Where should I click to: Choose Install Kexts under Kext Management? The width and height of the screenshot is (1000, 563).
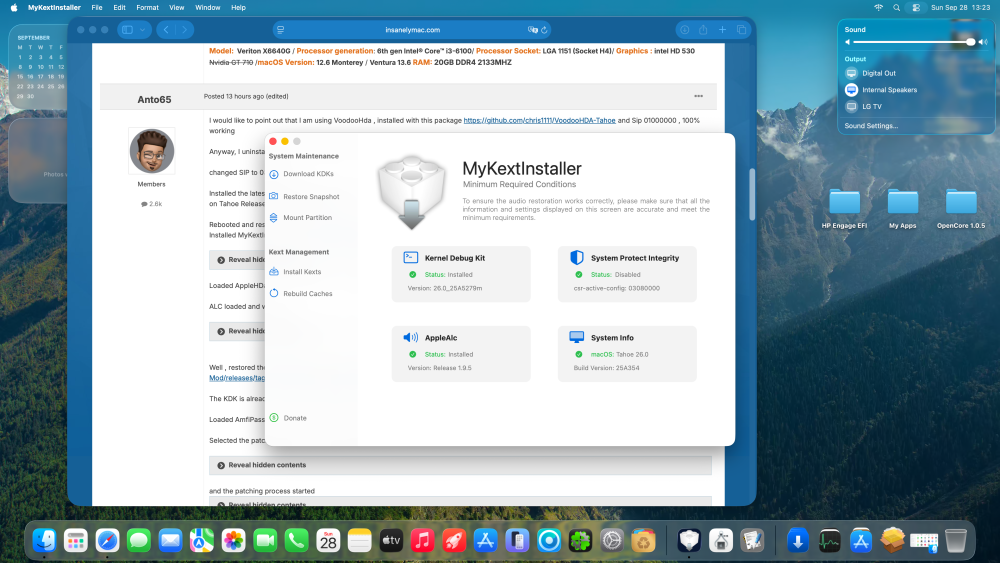[x=295, y=272]
